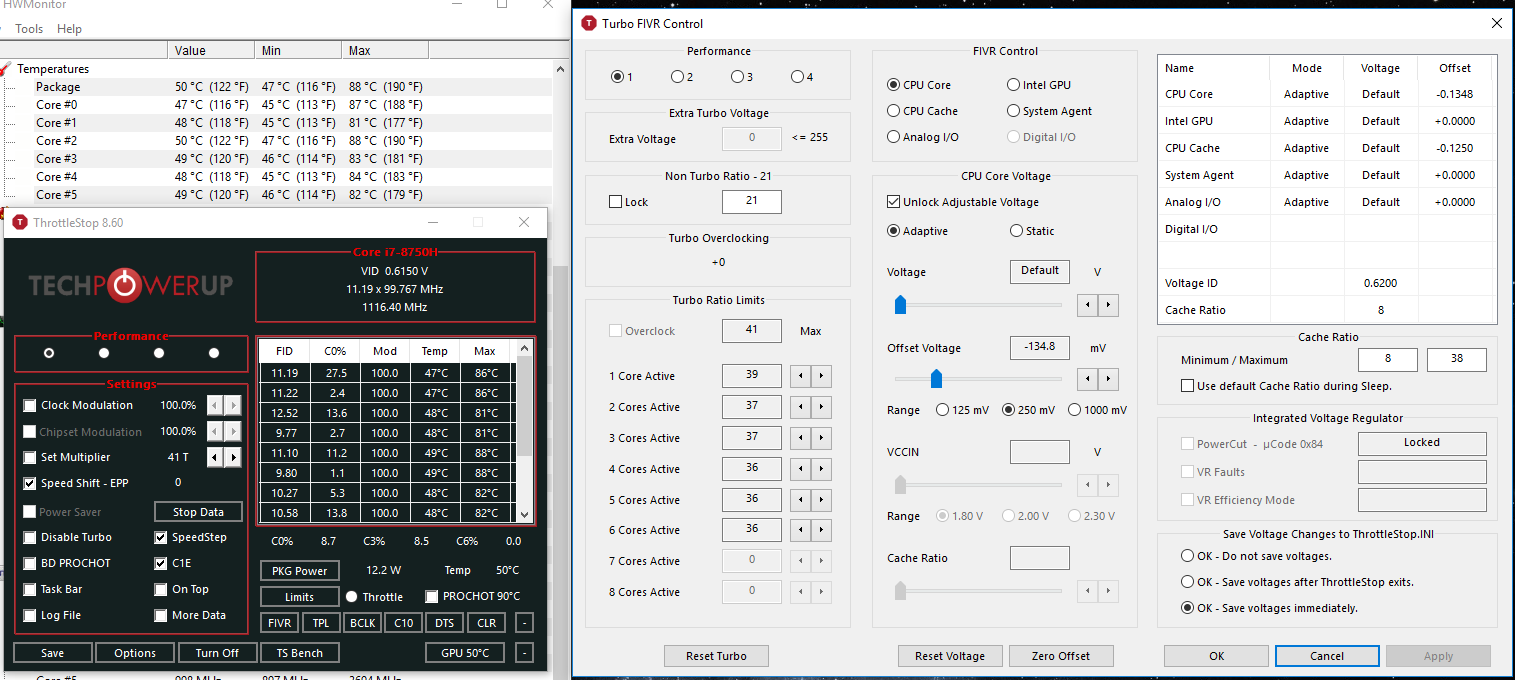This screenshot has height=680, width=1515.
Task: Click the DTS button
Action: click(444, 623)
